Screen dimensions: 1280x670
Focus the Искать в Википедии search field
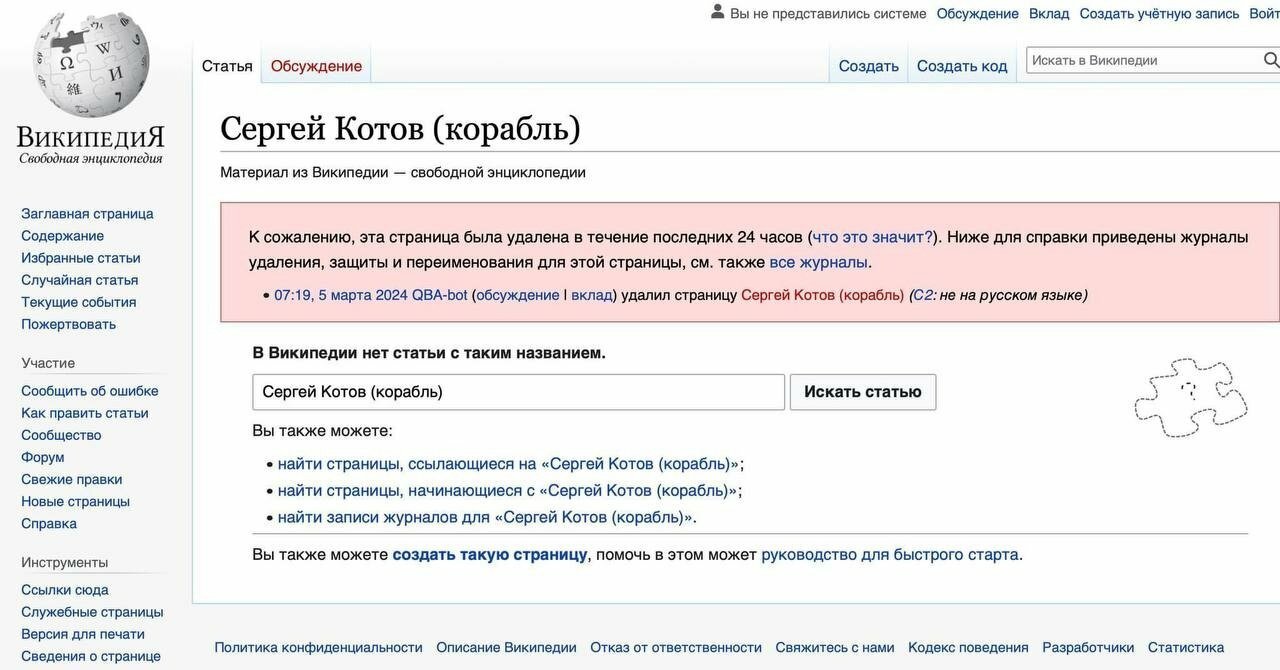pos(1144,60)
